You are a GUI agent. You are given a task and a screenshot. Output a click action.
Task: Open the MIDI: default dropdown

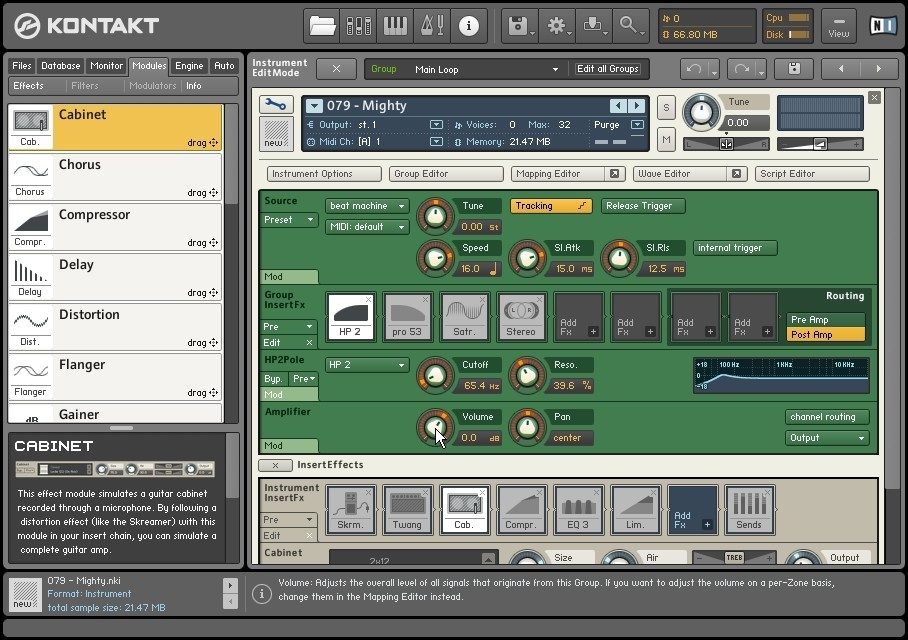[367, 226]
